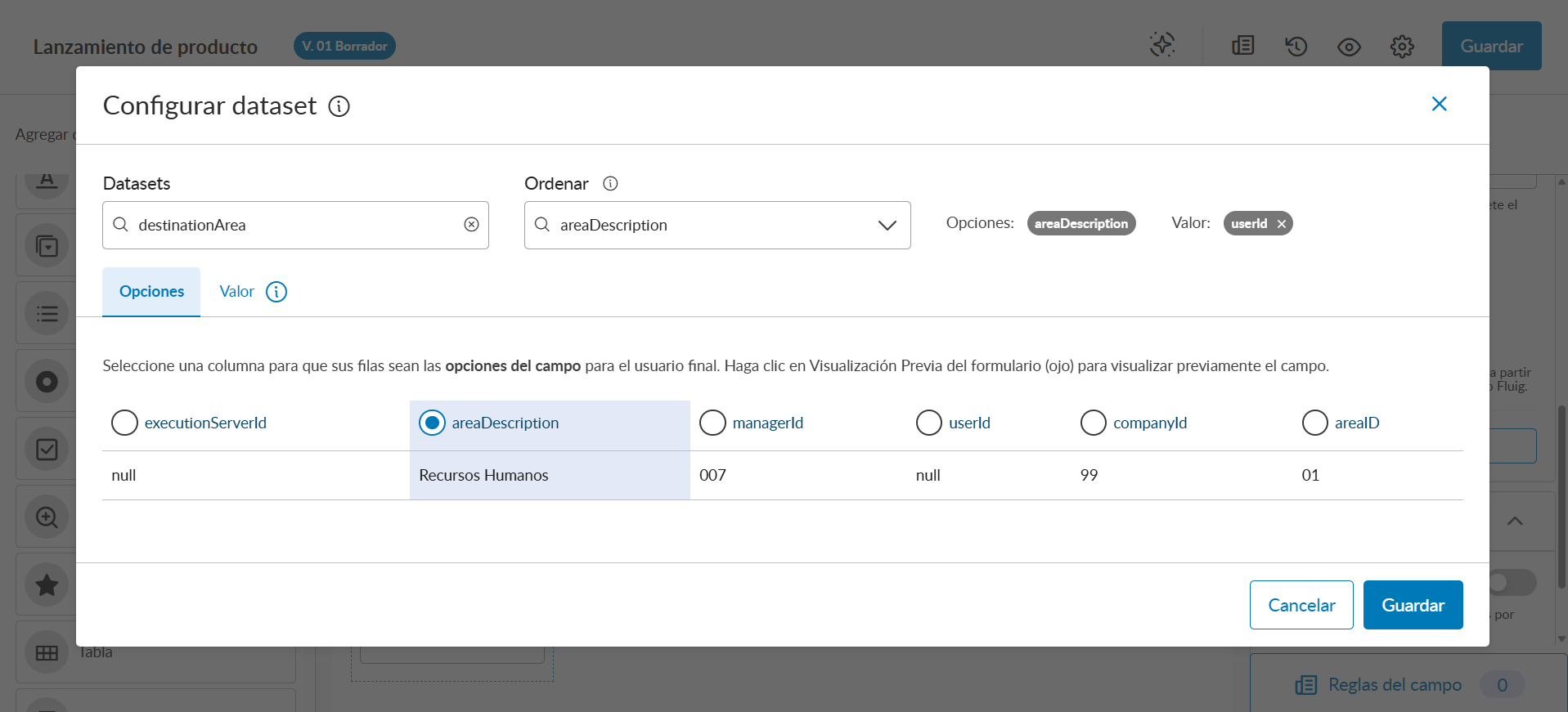Switch to the Opciones tab

151,292
